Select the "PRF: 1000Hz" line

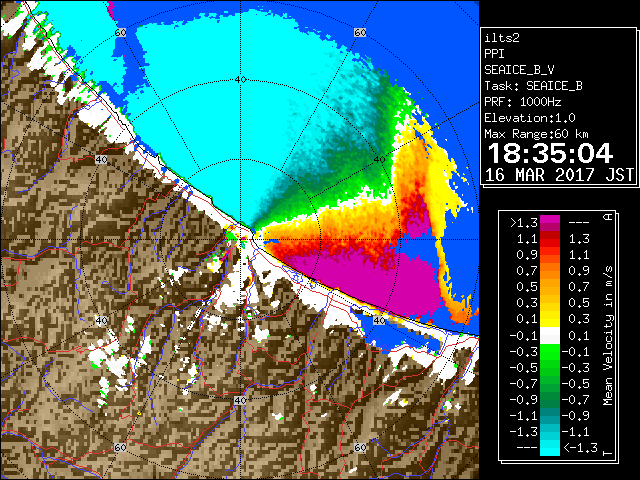(x=523, y=102)
